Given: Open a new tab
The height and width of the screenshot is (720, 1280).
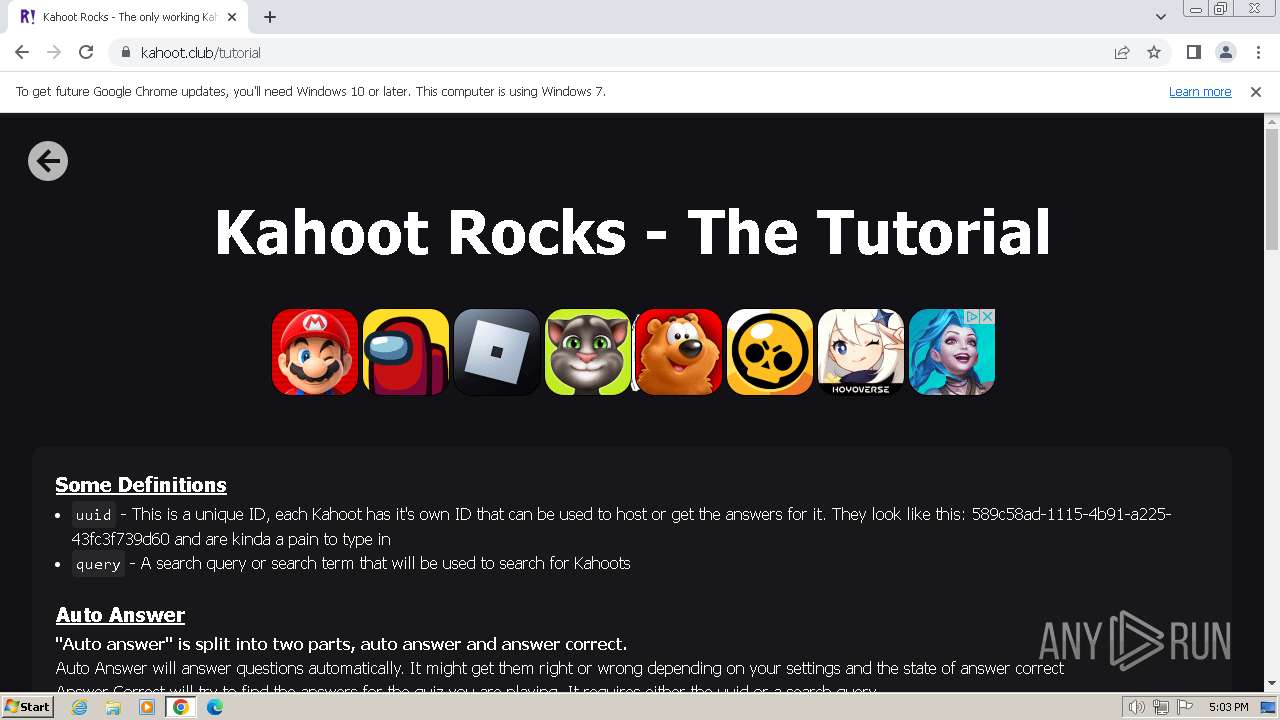Looking at the screenshot, I should pos(270,17).
